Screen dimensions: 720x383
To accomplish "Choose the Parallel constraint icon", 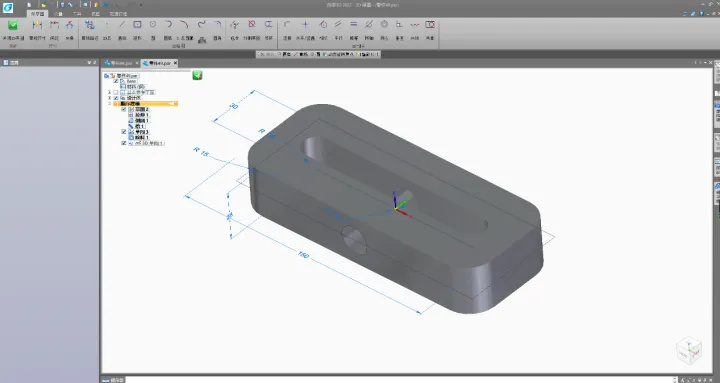I will [x=338, y=24].
